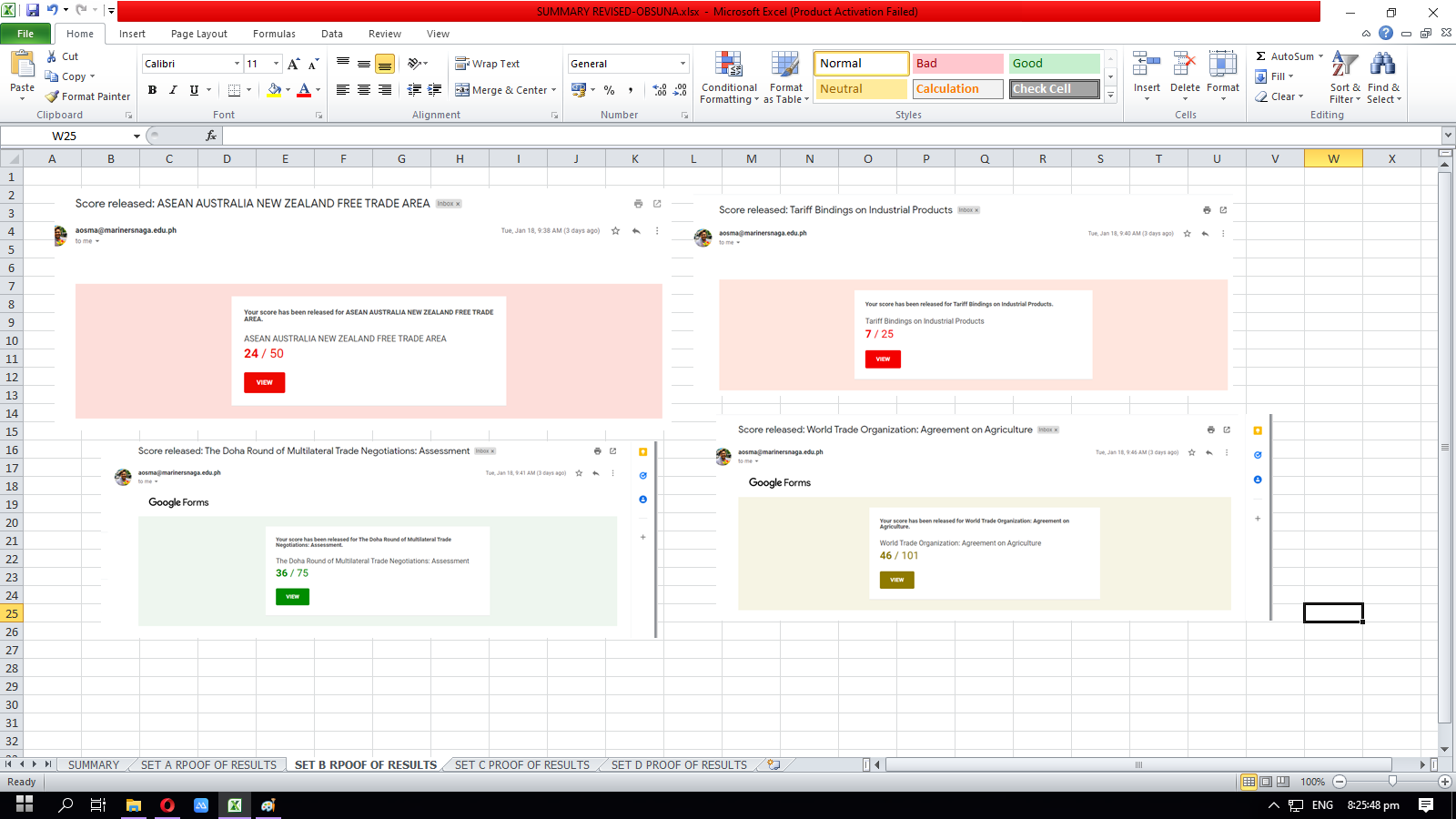This screenshot has height=819, width=1456.
Task: Switch to the Page Layout tab
Action: [199, 34]
